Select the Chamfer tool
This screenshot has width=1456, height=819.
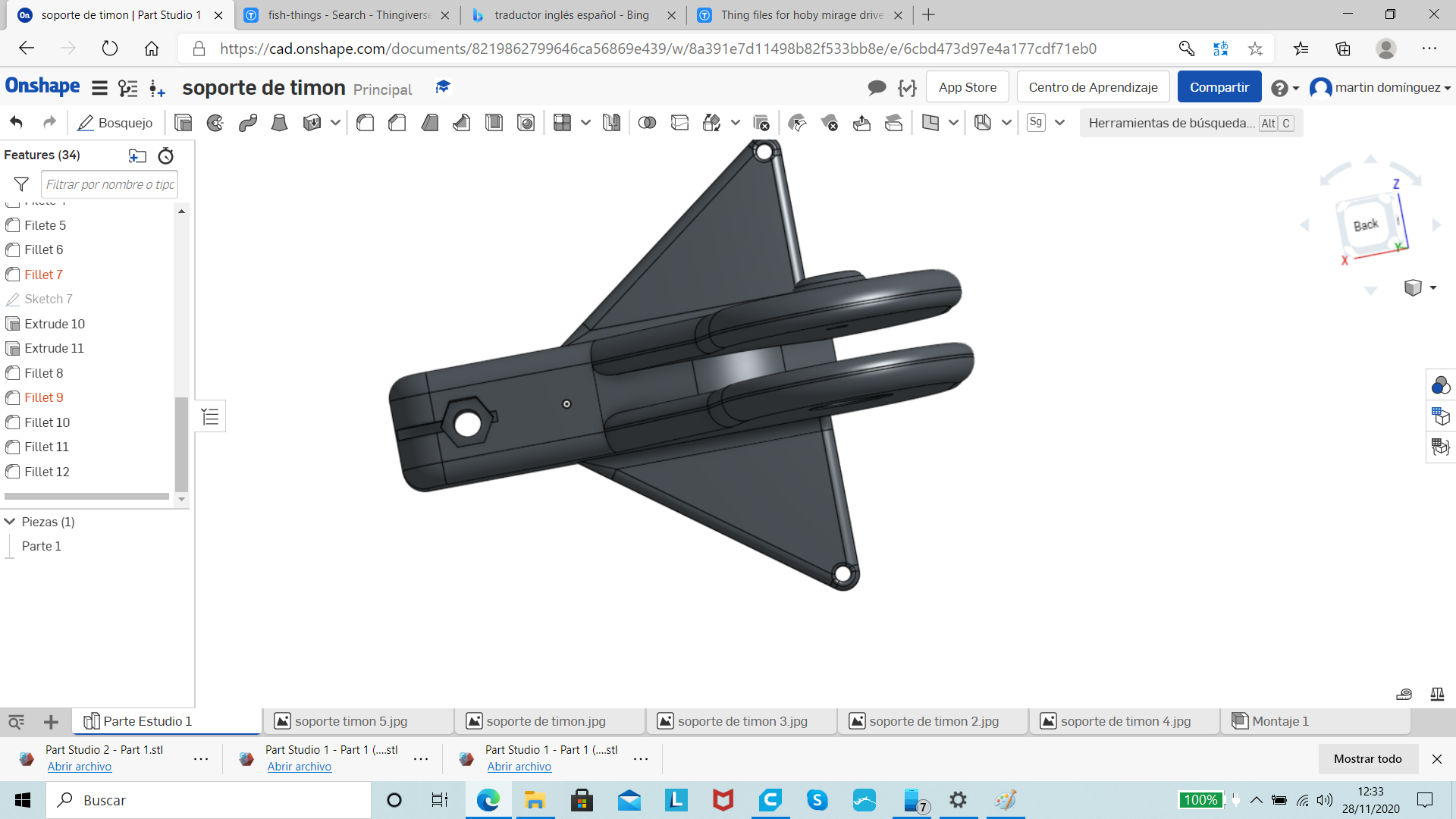click(397, 123)
